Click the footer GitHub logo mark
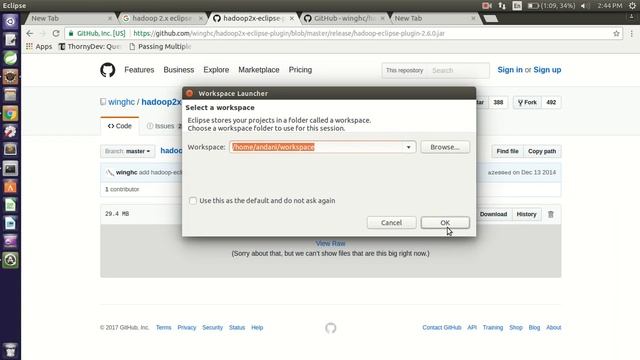640x360 pixels. pyautogui.click(x=331, y=328)
